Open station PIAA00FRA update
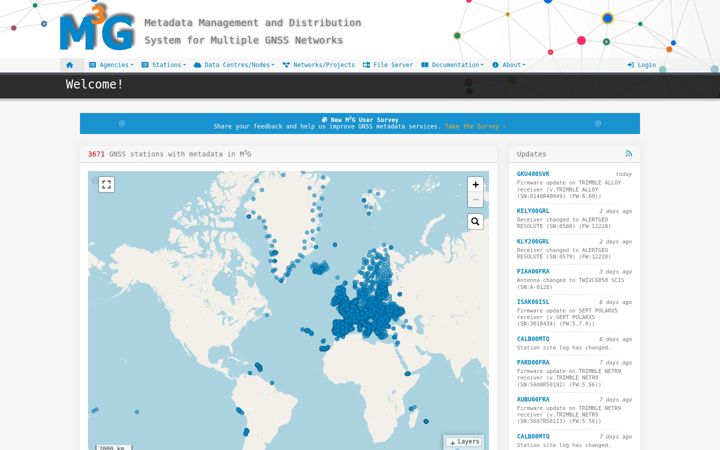 (x=533, y=272)
